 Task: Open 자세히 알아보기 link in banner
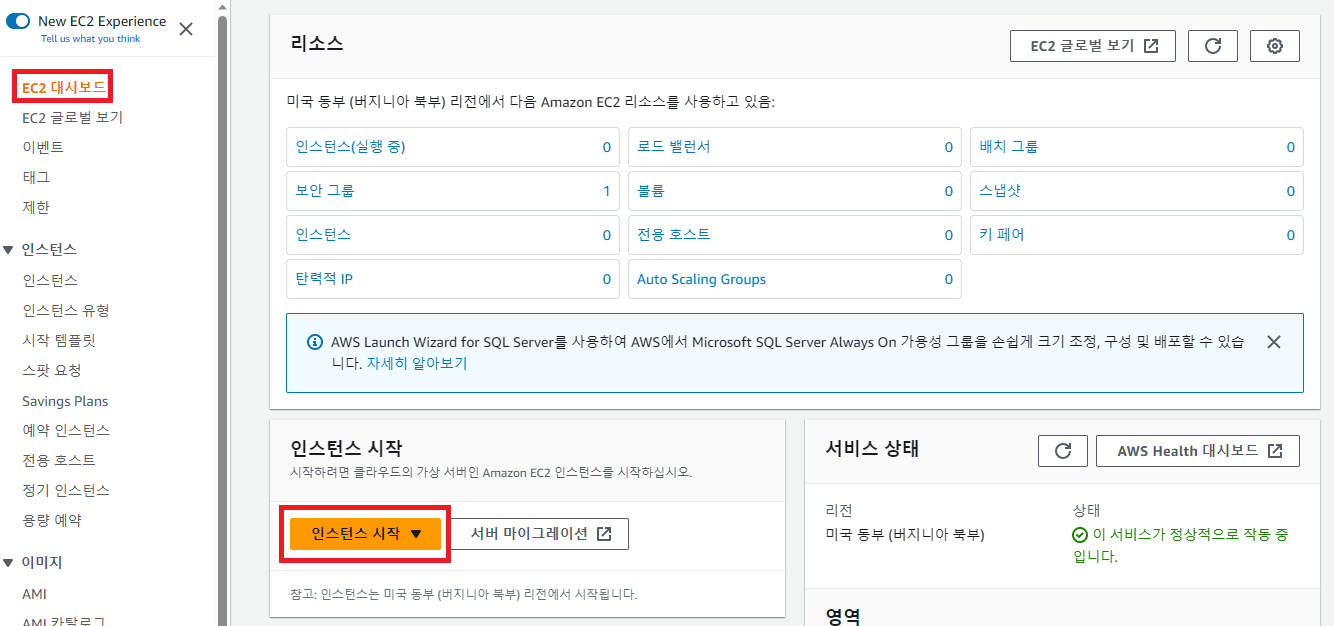pos(416,363)
